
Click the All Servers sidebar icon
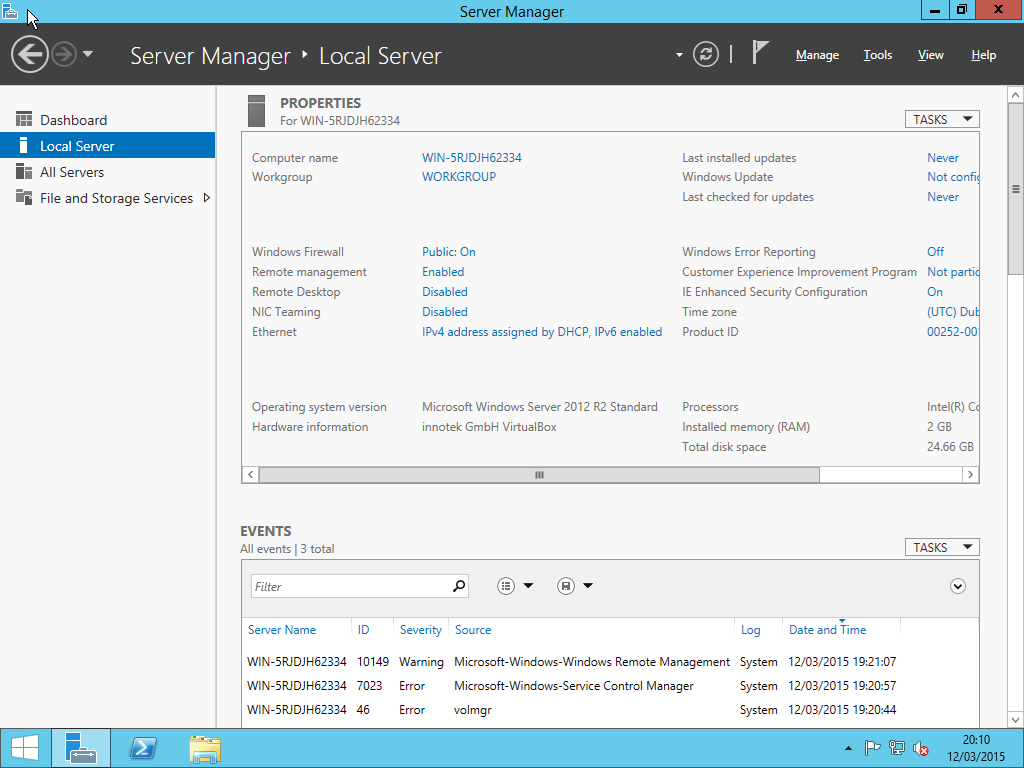tap(24, 171)
